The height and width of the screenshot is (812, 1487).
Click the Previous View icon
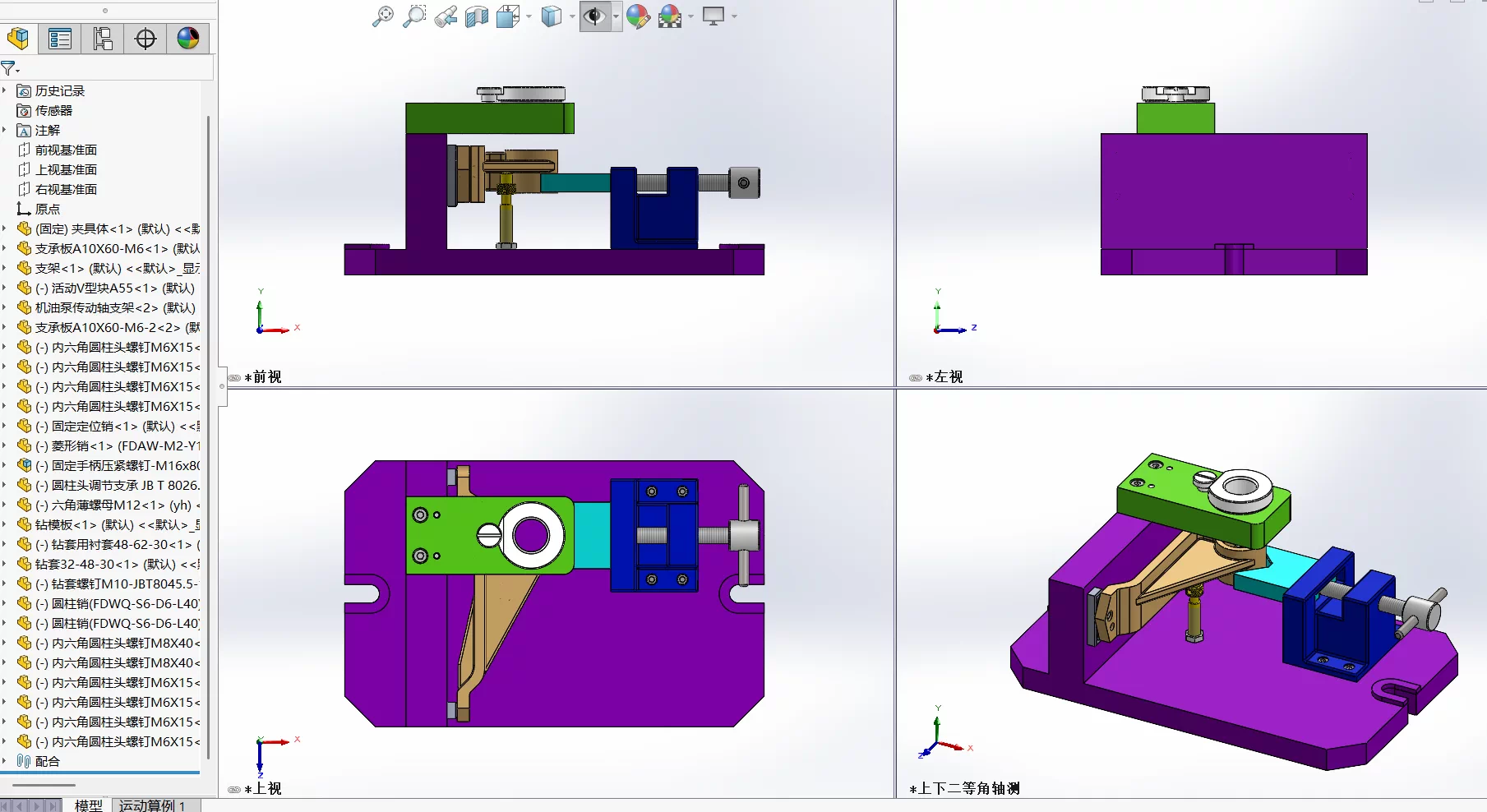coord(446,16)
